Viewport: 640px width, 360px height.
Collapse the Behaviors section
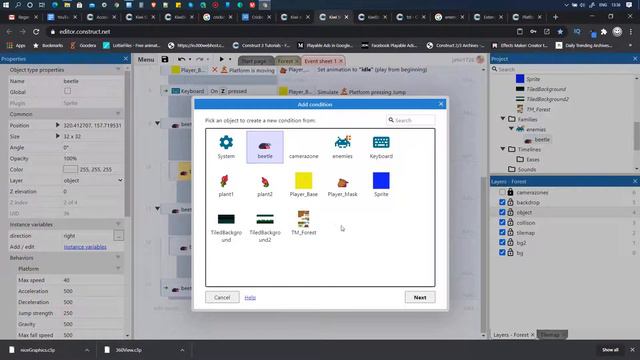[118, 258]
